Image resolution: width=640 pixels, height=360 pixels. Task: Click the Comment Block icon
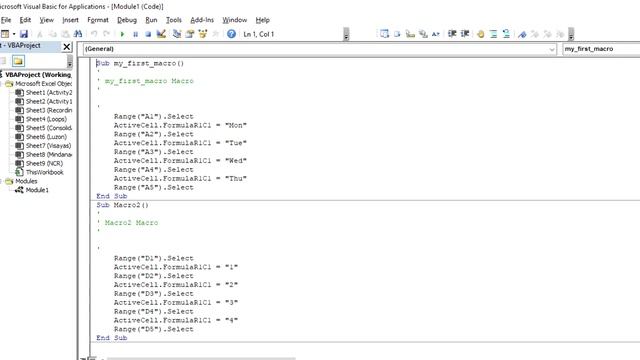[493, 34]
